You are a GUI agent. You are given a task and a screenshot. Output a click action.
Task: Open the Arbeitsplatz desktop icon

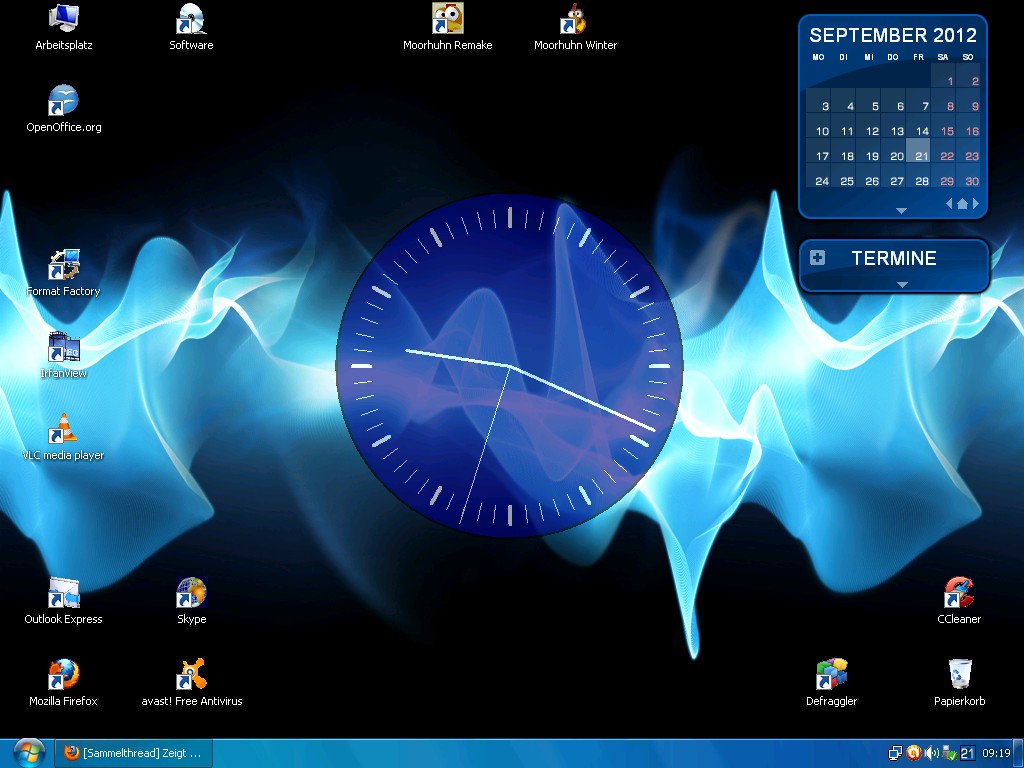[63, 26]
